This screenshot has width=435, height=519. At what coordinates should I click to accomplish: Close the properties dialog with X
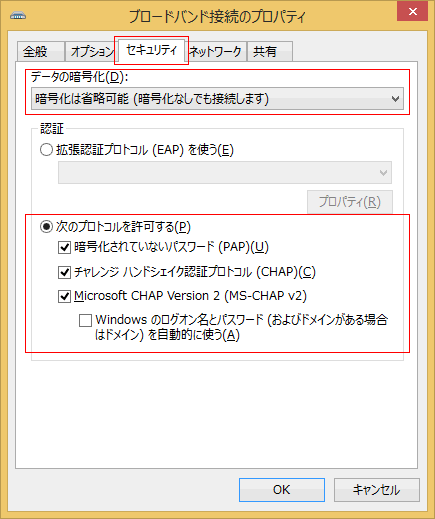413,12
